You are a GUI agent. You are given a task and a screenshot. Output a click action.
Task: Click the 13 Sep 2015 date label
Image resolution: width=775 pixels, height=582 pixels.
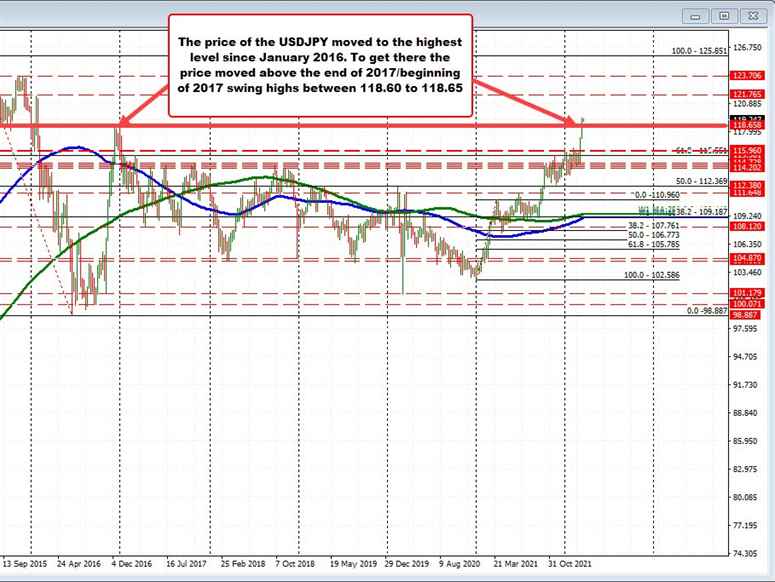pos(25,564)
